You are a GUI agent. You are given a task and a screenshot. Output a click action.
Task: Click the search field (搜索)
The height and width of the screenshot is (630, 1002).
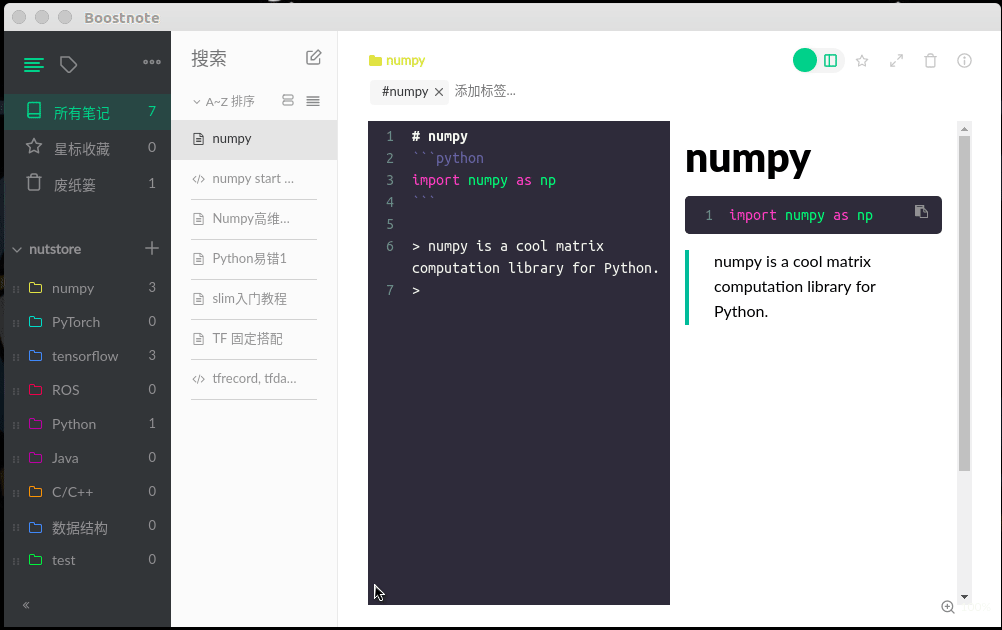pos(243,58)
